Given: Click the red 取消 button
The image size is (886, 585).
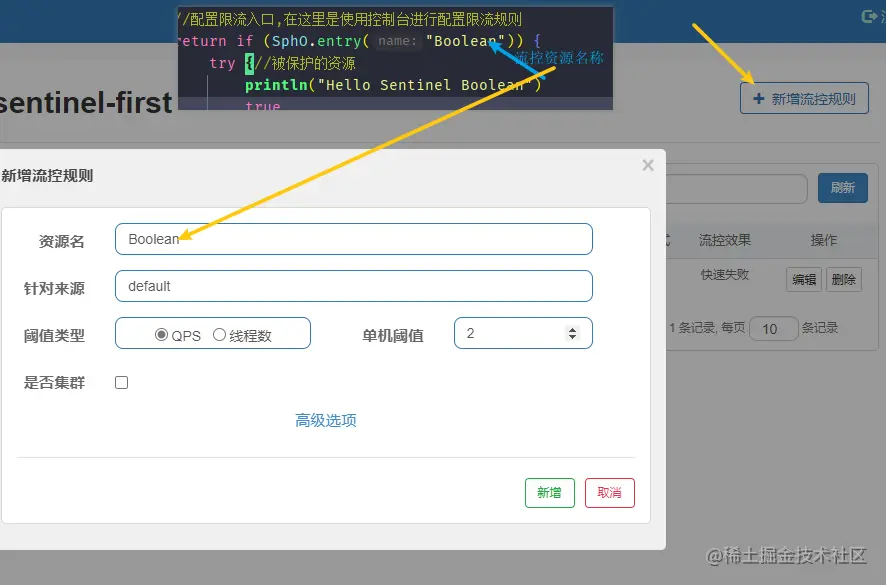Looking at the screenshot, I should tap(610, 493).
